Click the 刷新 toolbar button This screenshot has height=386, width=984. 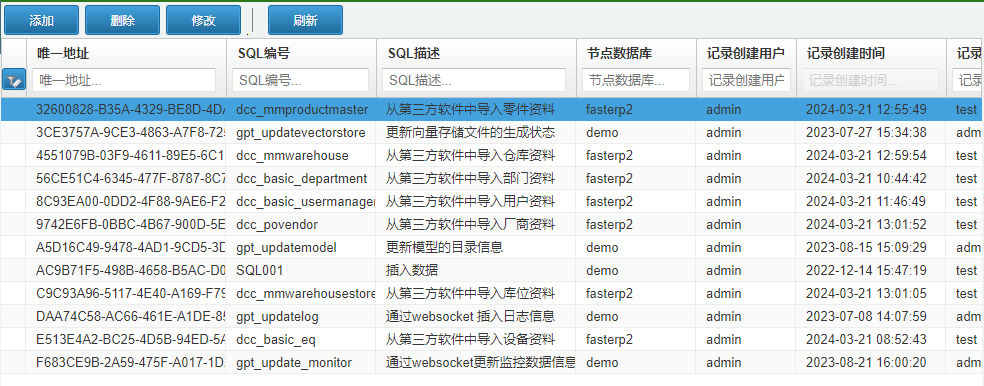coord(305,20)
